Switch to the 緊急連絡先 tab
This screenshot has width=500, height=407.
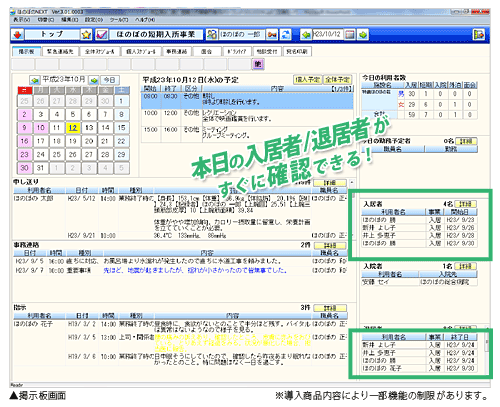[60, 51]
